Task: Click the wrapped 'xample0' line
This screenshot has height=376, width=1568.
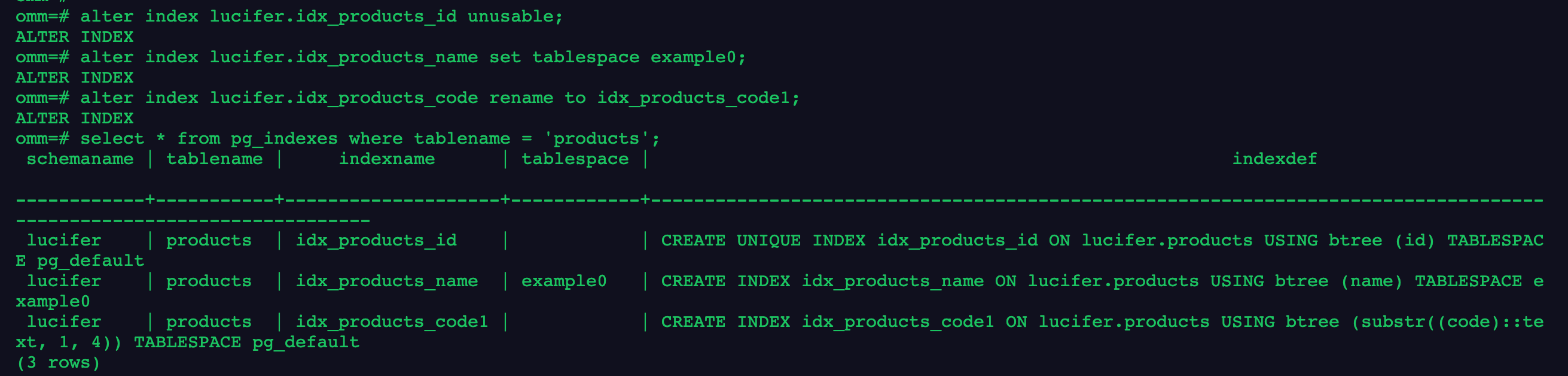Action: coord(53,302)
